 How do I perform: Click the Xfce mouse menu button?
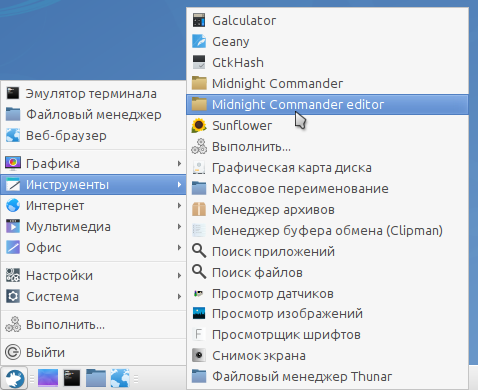click(x=14, y=378)
